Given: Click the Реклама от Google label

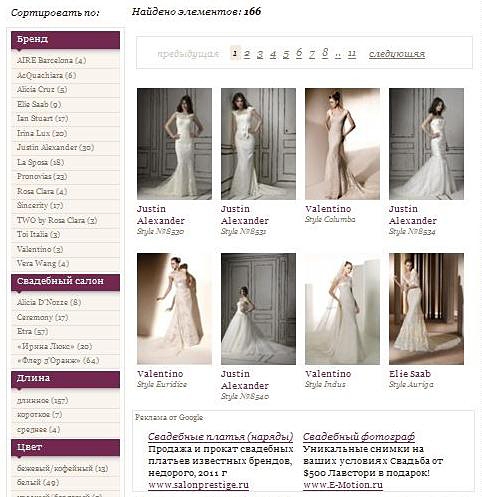Looking at the screenshot, I should point(169,417).
